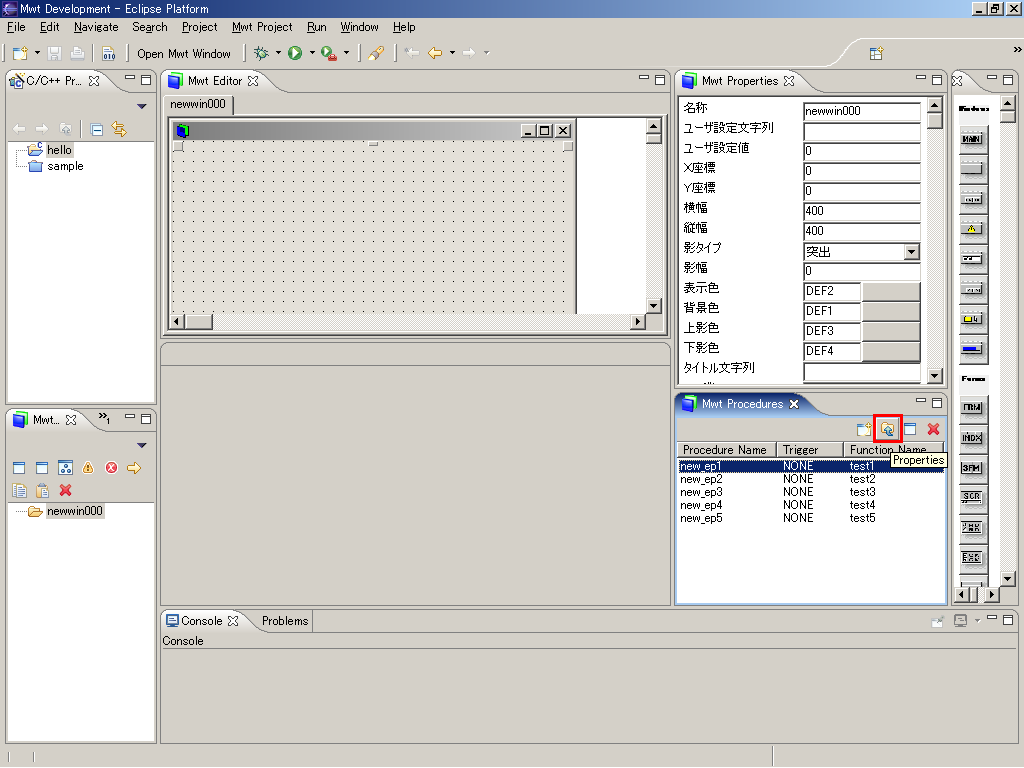Open the Navigate menu

coord(96,27)
